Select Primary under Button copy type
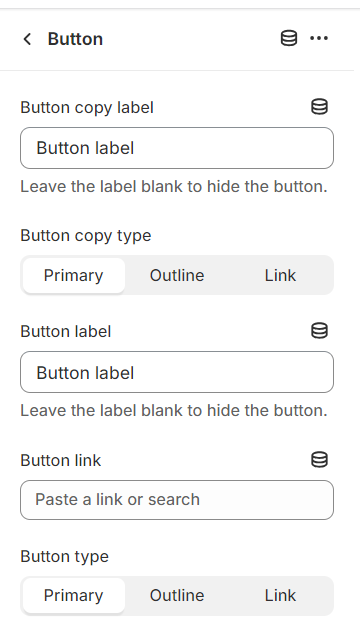This screenshot has width=360, height=640. tap(73, 275)
